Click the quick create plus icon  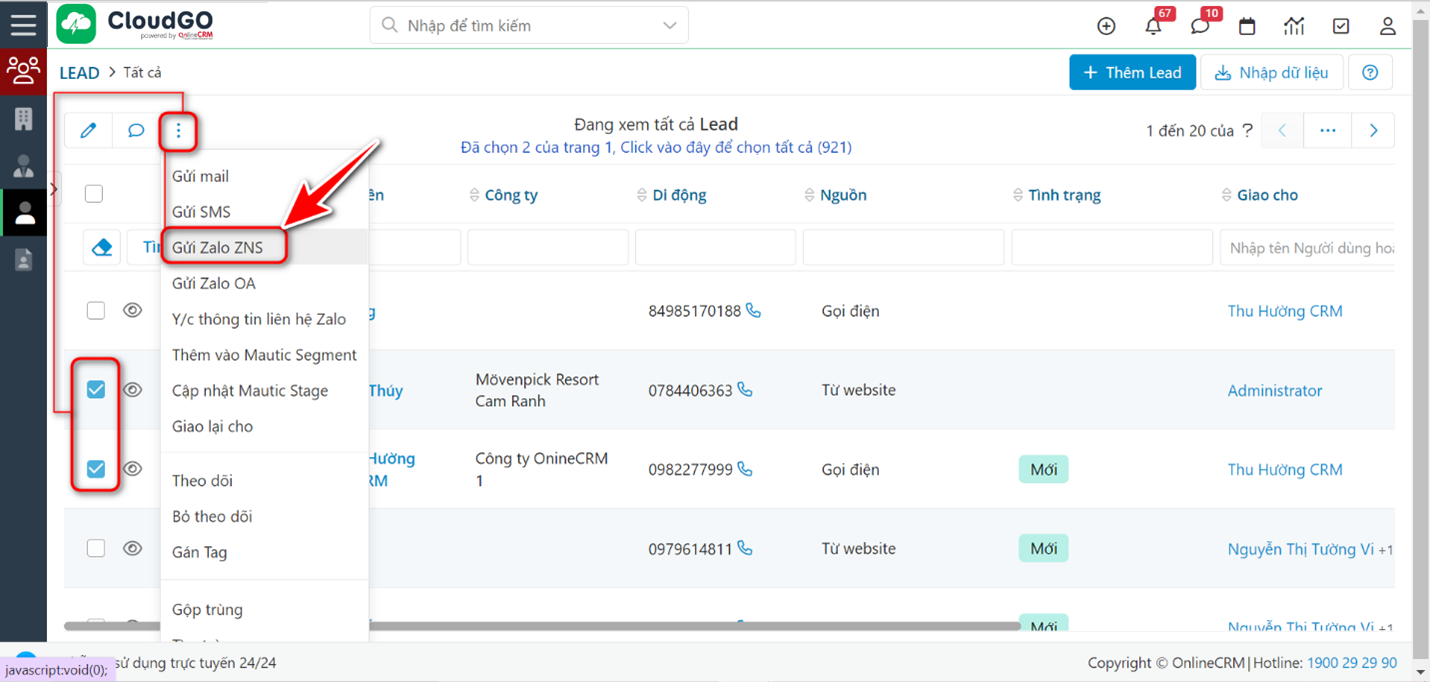click(x=1106, y=27)
